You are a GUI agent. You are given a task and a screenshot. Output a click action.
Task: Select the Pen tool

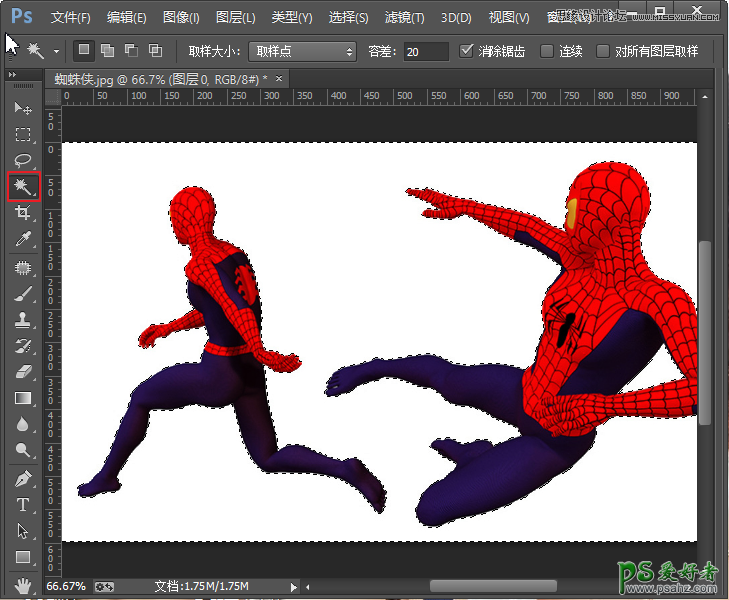(23, 479)
